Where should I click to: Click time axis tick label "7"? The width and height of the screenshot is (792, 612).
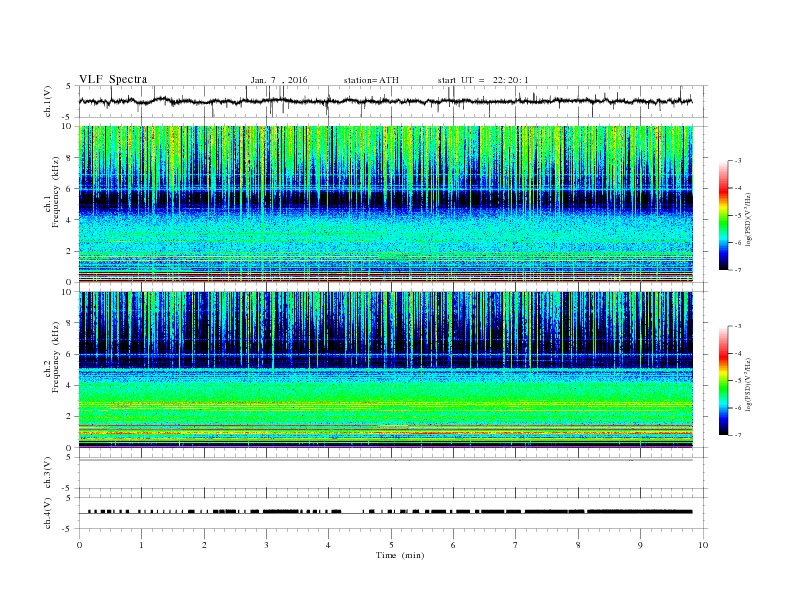(516, 545)
